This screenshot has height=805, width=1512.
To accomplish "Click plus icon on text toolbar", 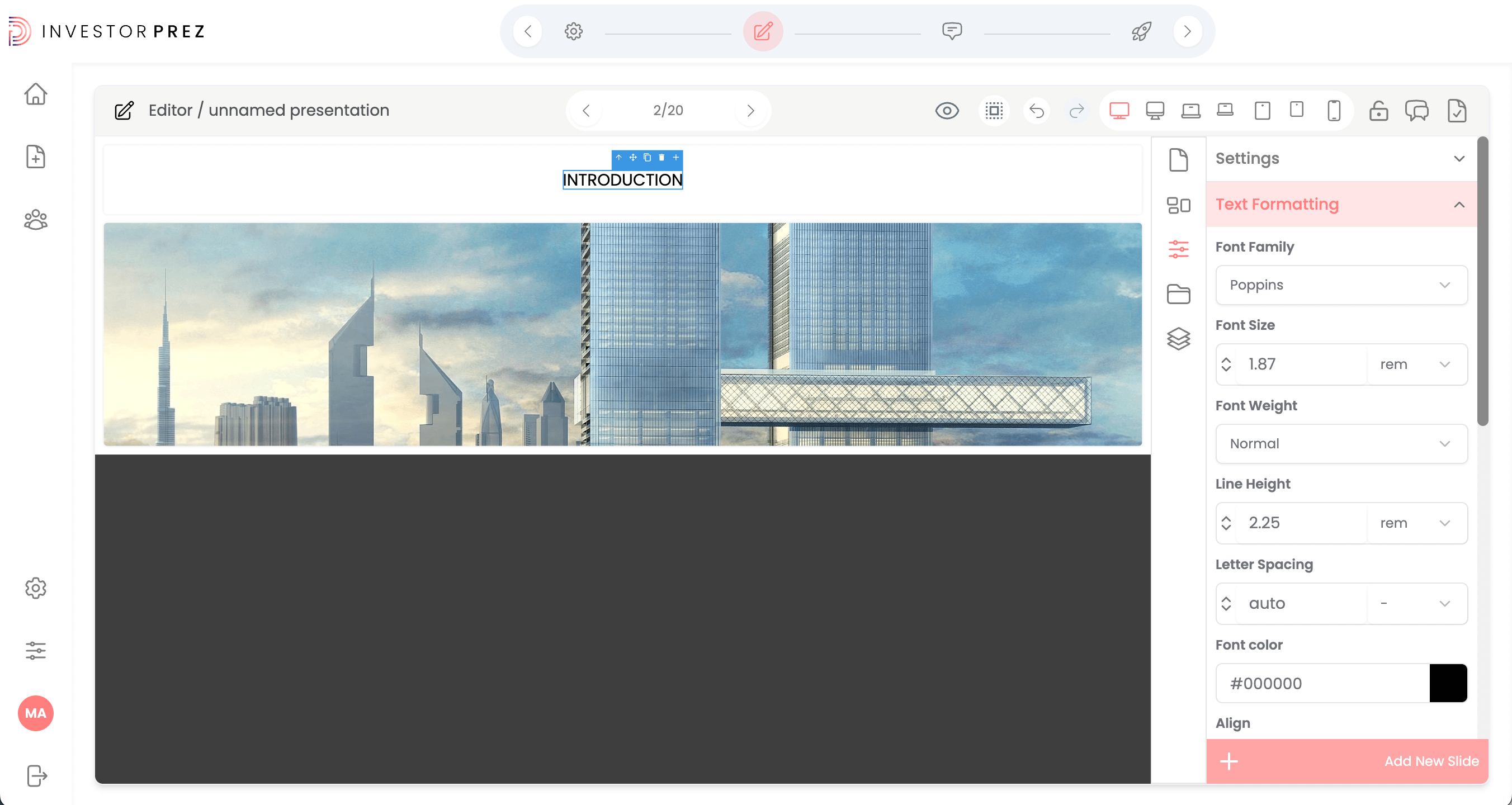I will [675, 157].
